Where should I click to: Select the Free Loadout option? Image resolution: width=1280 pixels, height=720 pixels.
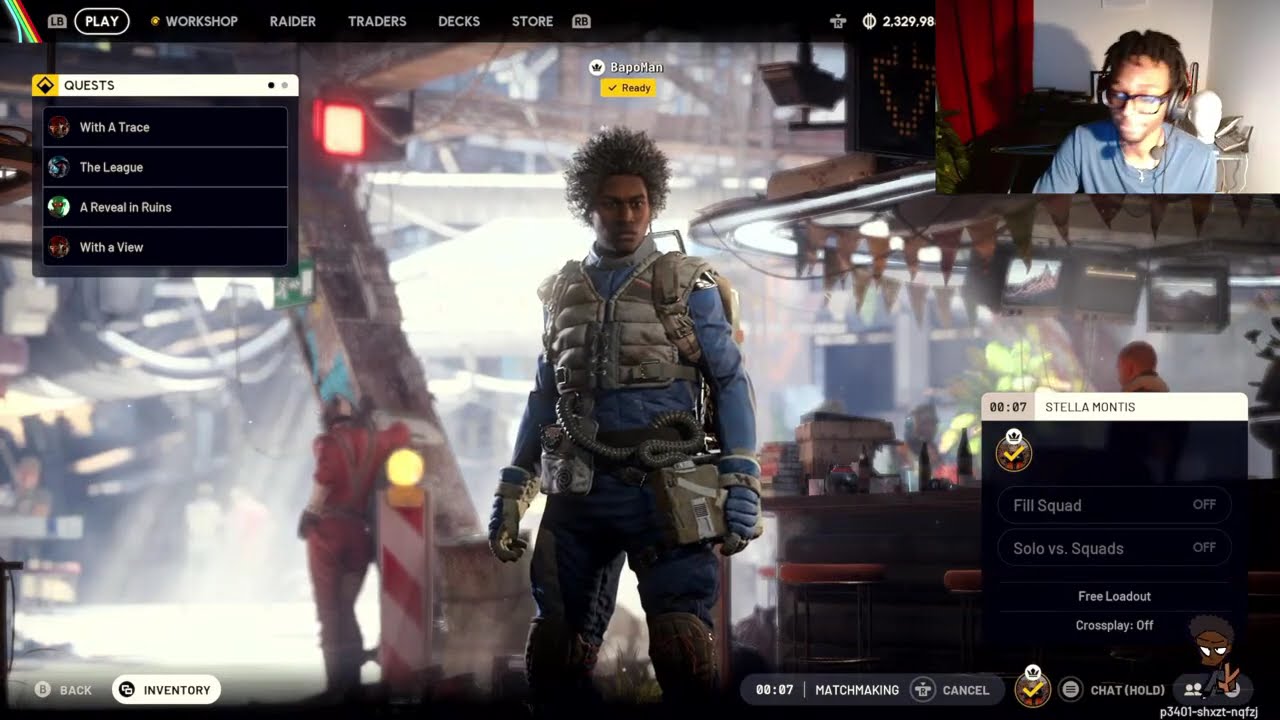coord(1114,596)
